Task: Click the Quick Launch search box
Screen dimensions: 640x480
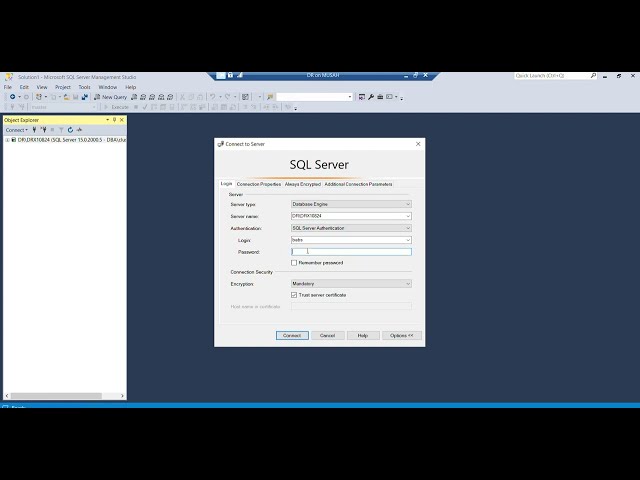Action: pos(551,76)
